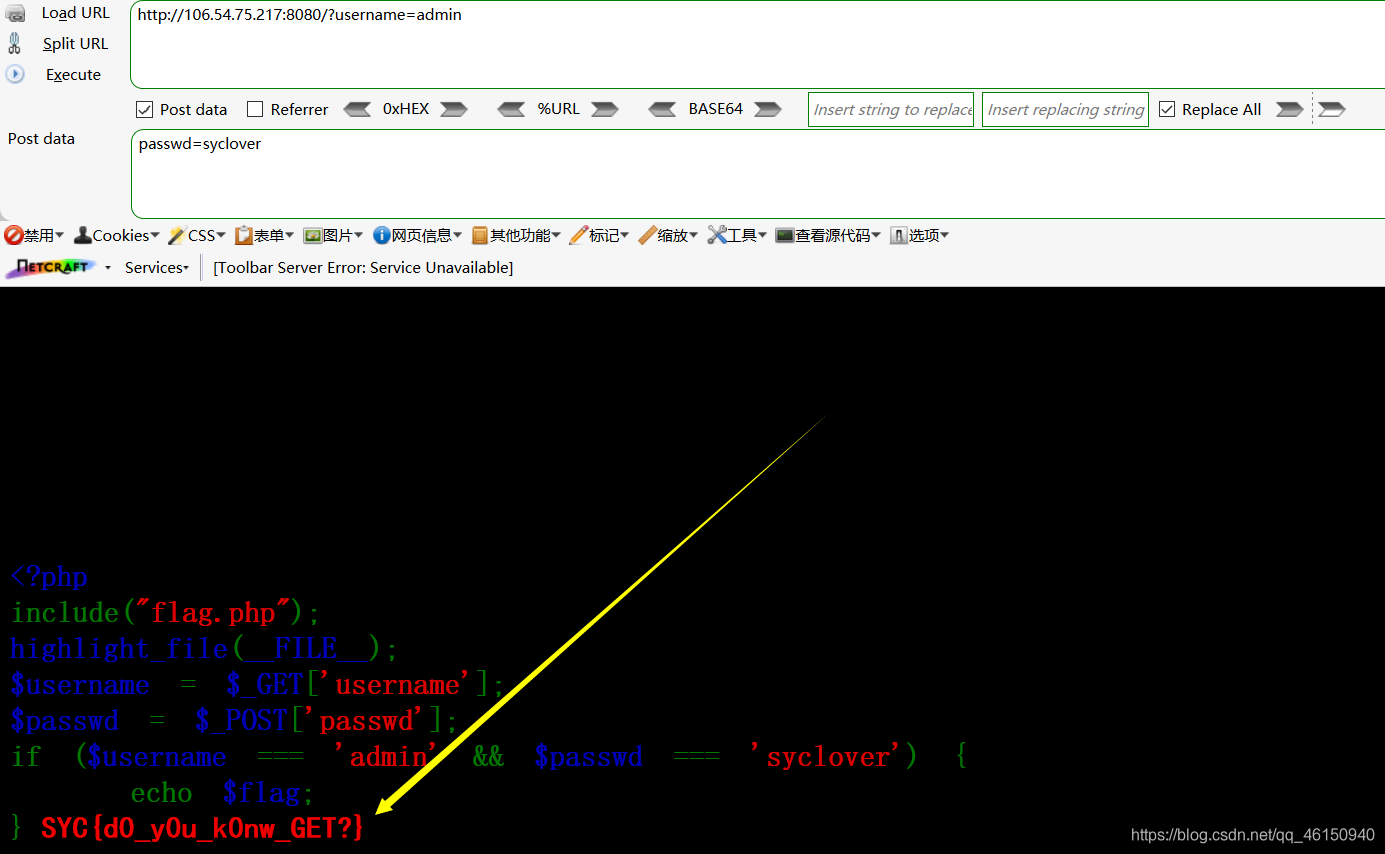Click the 缩放 ruler icon
The image size is (1385, 854).
(647, 235)
